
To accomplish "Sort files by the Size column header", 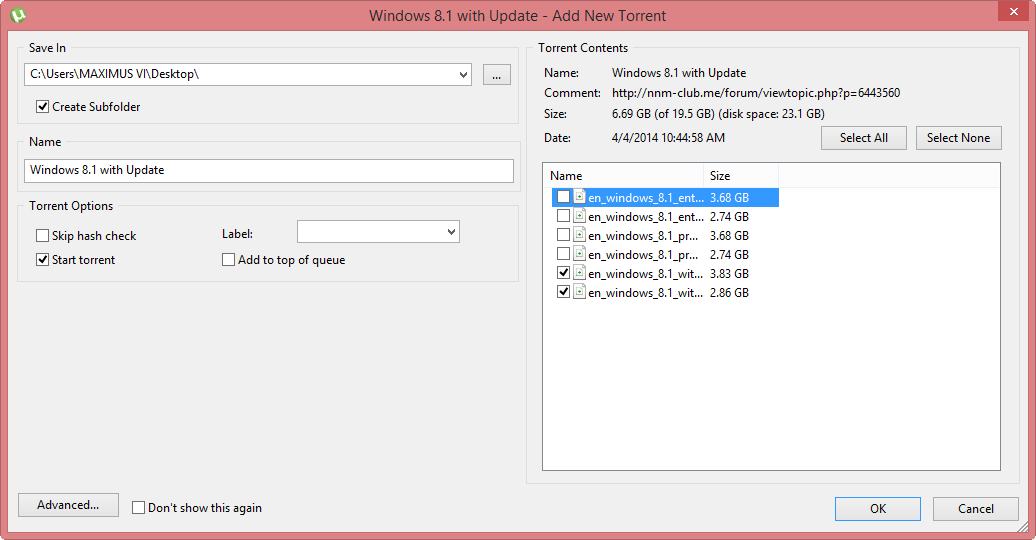I will point(741,176).
